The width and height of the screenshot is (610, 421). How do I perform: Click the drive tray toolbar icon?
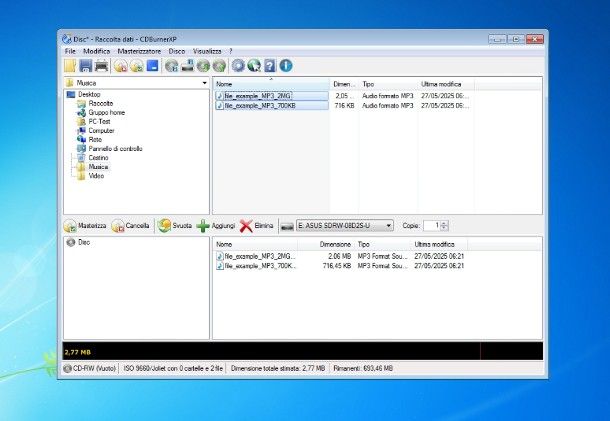(x=188, y=66)
